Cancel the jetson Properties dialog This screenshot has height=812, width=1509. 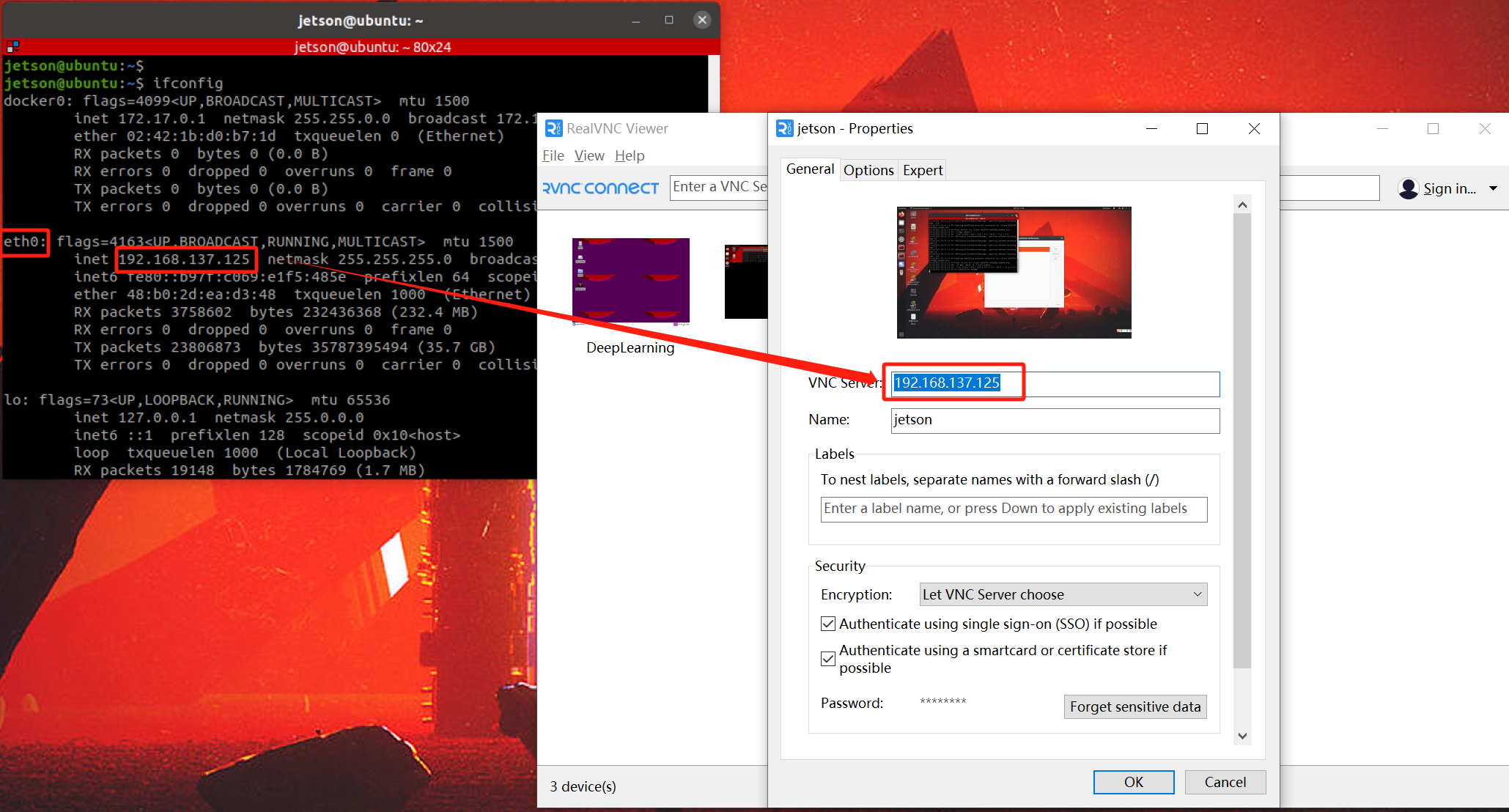coord(1225,782)
